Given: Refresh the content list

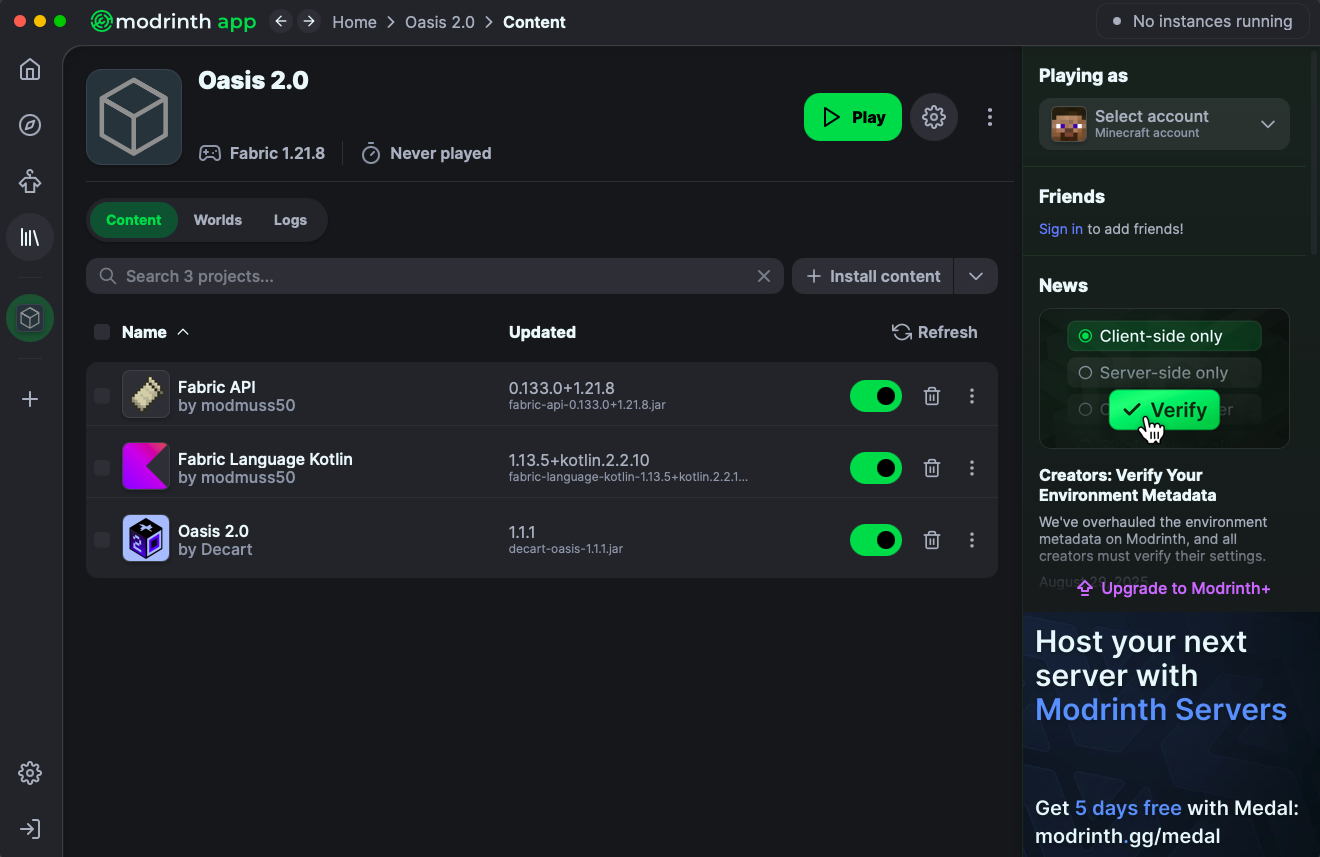Looking at the screenshot, I should (x=935, y=332).
